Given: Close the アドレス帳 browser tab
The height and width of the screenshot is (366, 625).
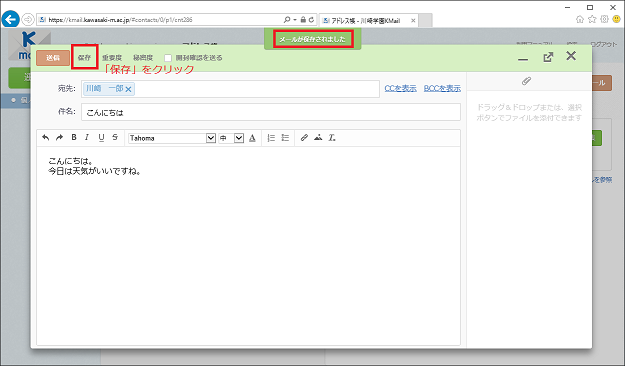Looking at the screenshot, I should pos(413,20).
